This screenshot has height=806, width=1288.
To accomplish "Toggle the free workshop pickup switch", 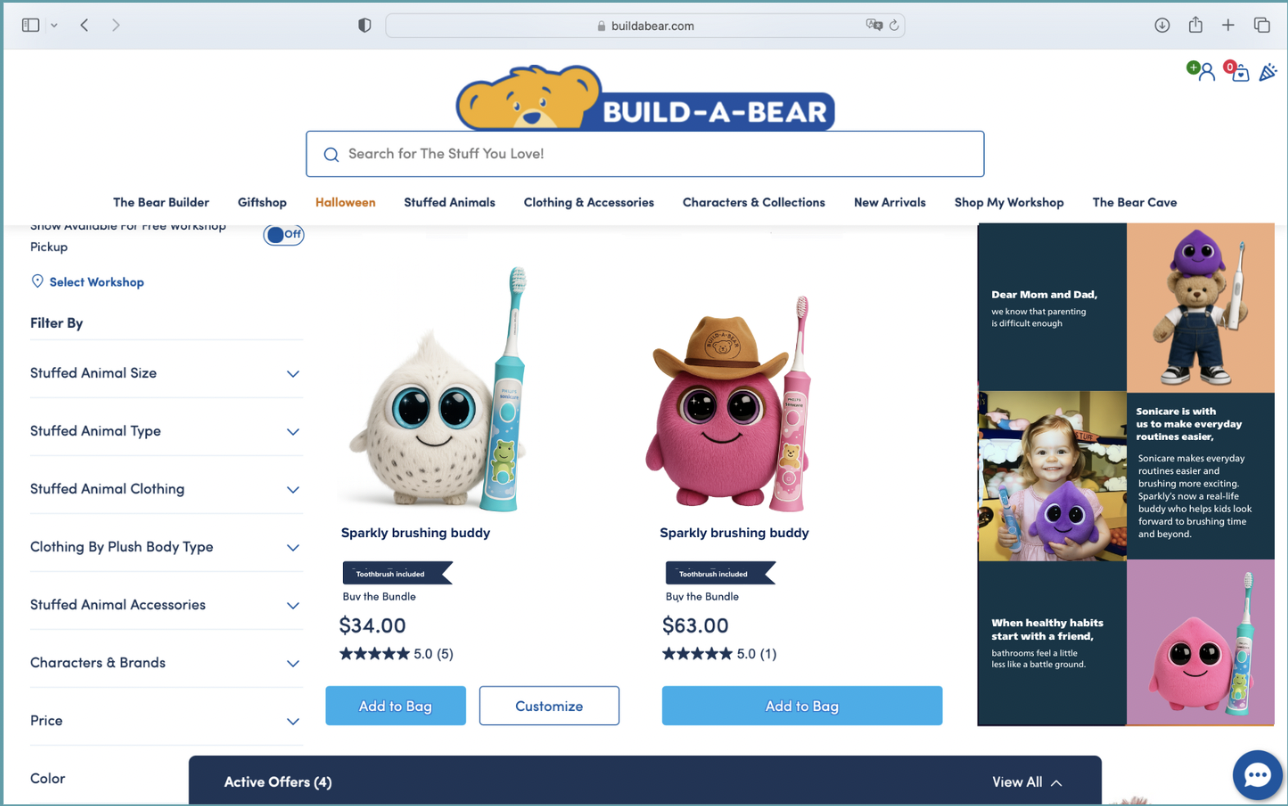I will pos(284,234).
